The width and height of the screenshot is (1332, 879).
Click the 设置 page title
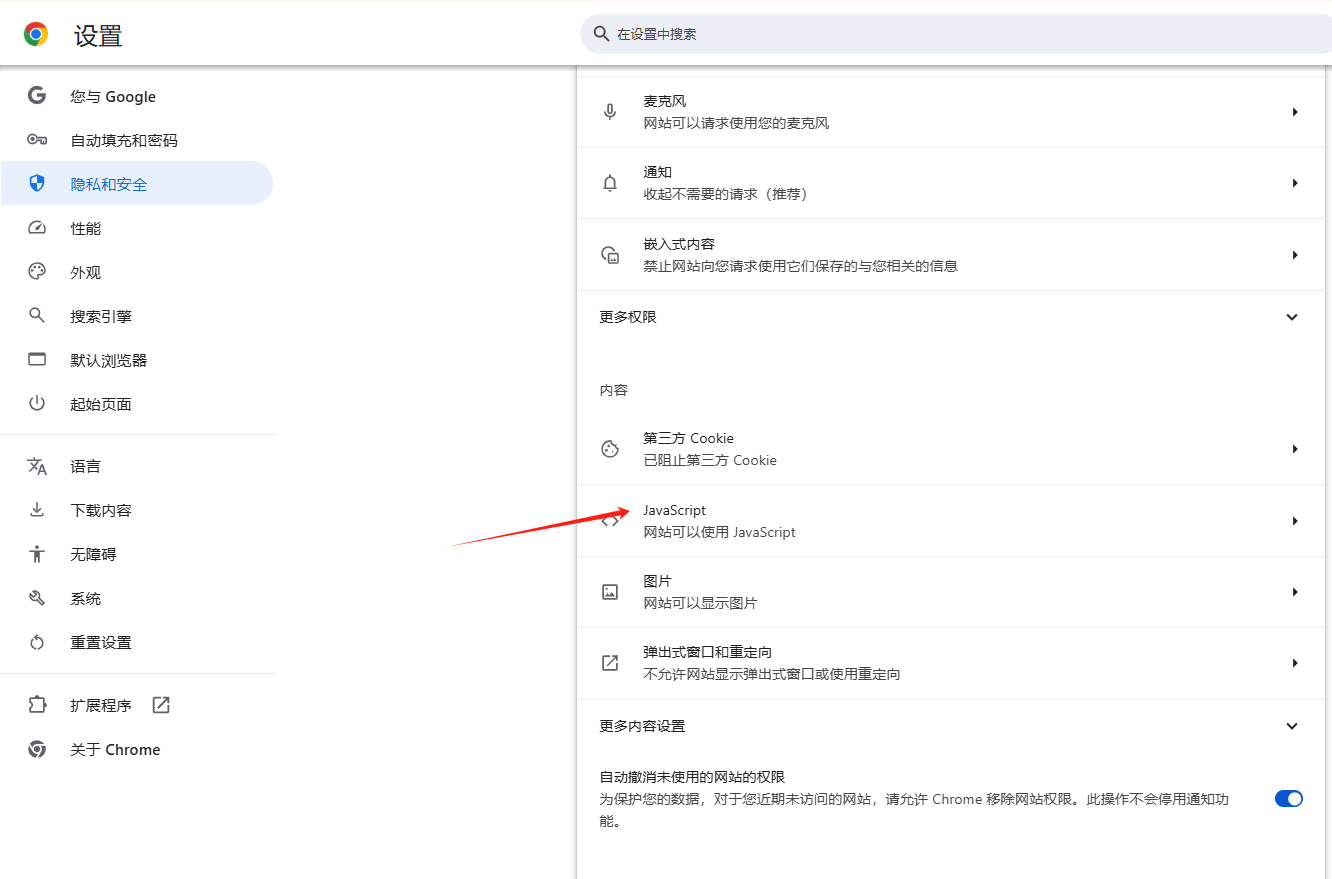(x=98, y=36)
